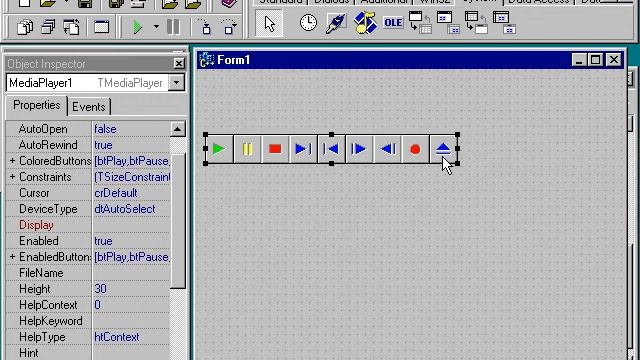
Task: Click Form1's title bar system icon
Action: [x=206, y=60]
